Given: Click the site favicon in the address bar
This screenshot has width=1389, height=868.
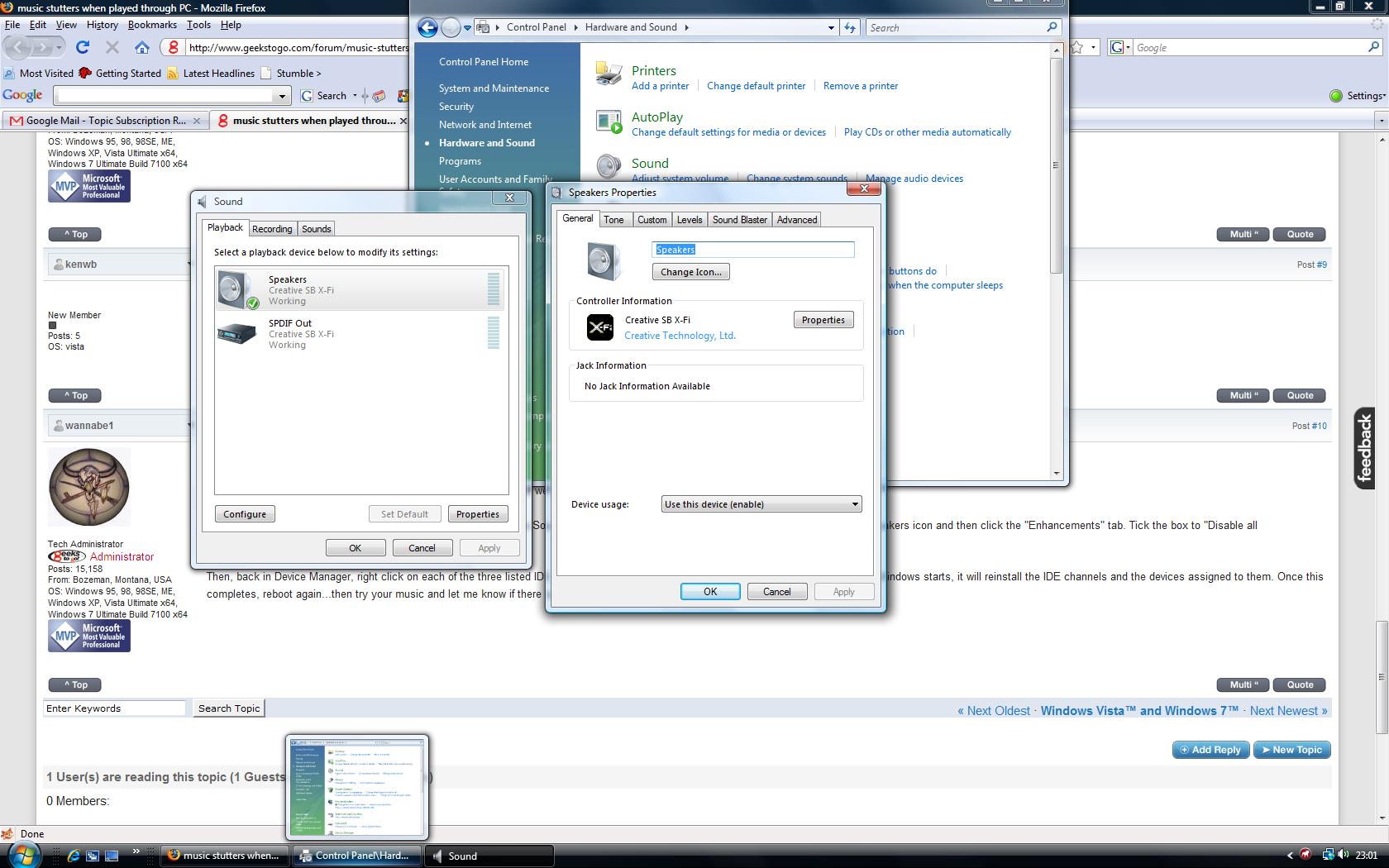Looking at the screenshot, I should click(x=173, y=47).
